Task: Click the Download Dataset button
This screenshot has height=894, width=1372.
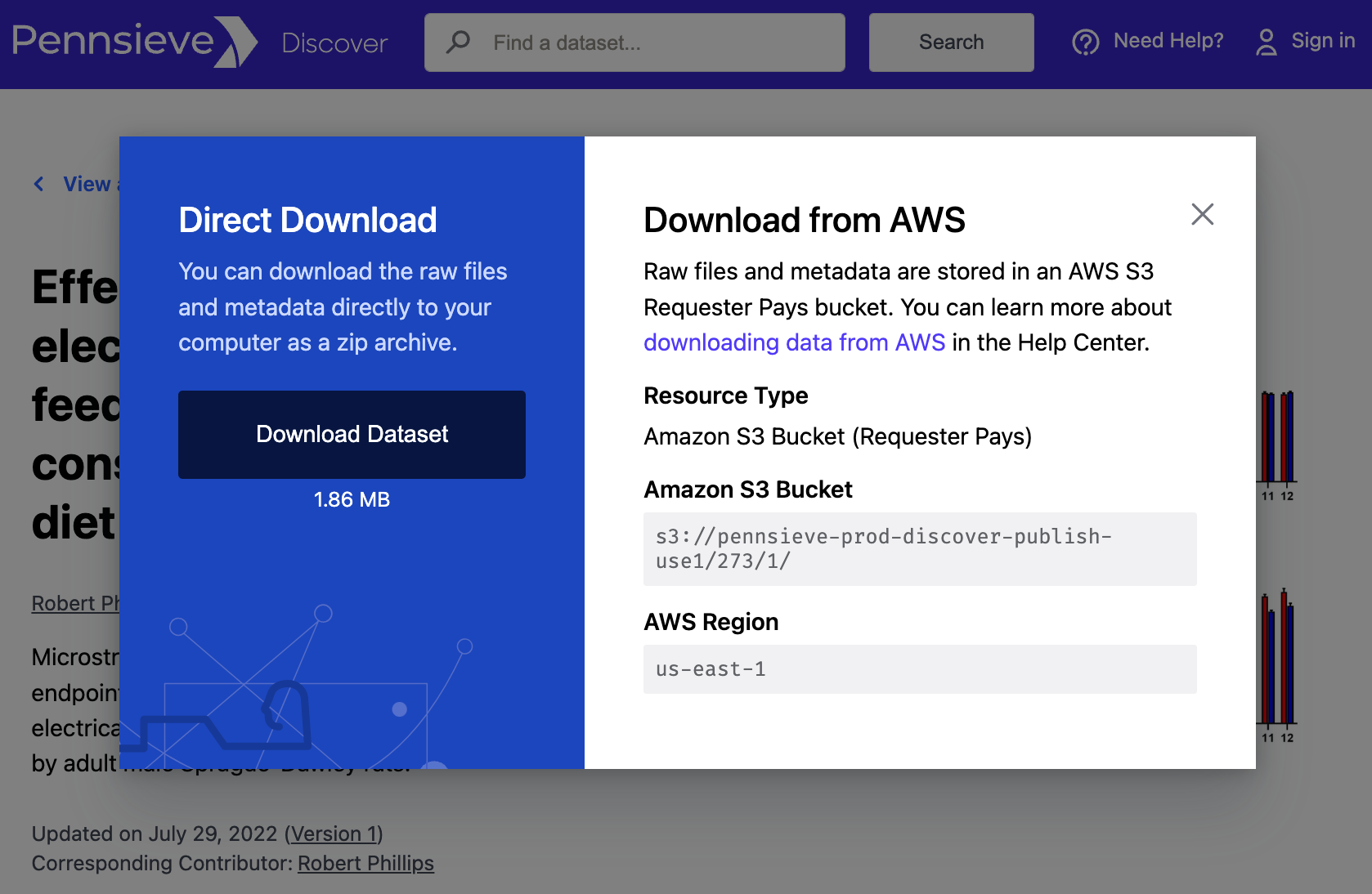Action: (352, 435)
